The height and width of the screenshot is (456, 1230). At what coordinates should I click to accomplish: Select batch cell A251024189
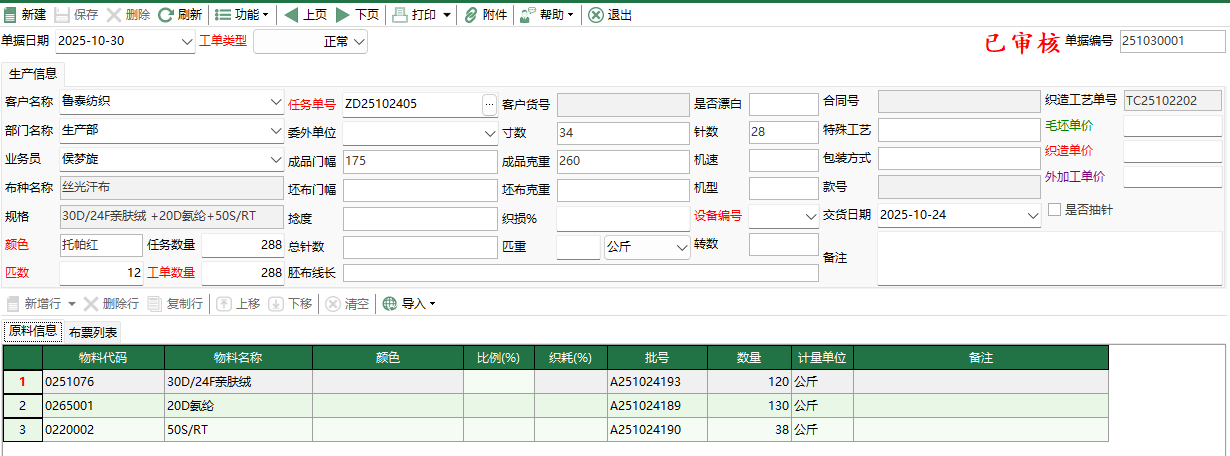click(x=657, y=406)
